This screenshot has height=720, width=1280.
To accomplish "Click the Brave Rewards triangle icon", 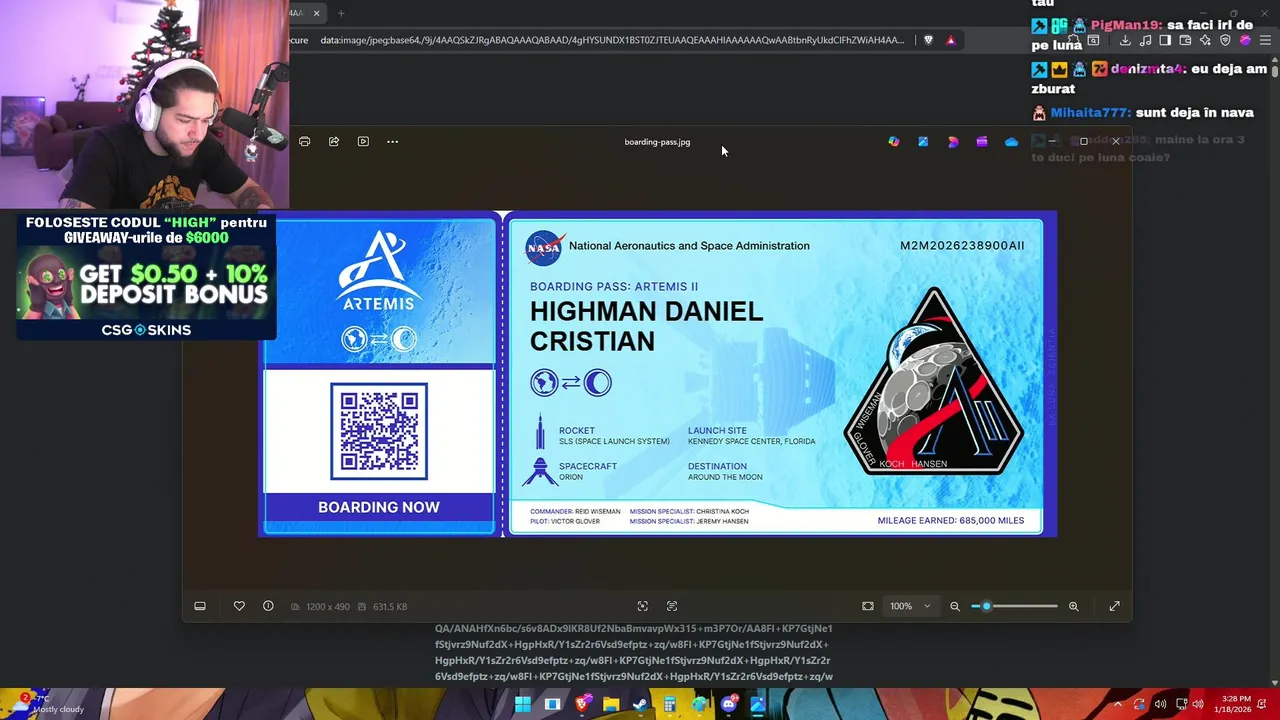I will (x=951, y=40).
